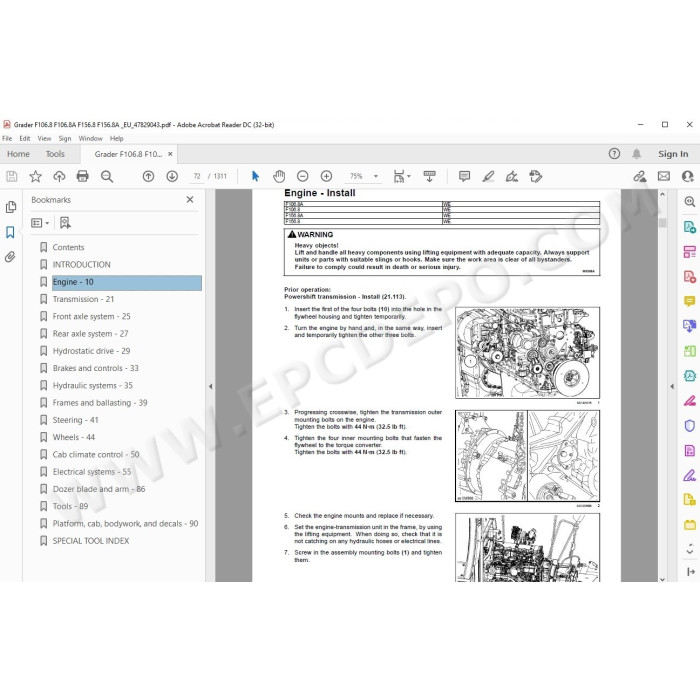Image resolution: width=700 pixels, height=700 pixels.
Task: Collapse the right tools pane arrow
Action: click(672, 387)
